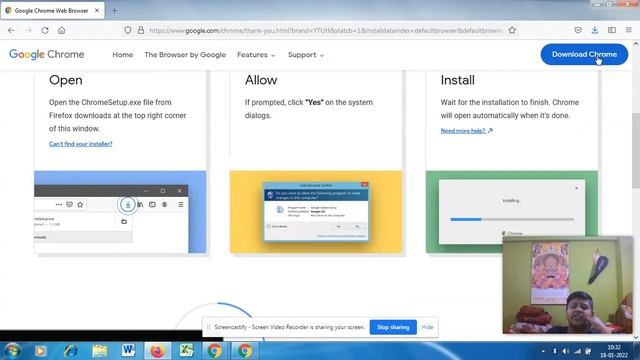Go back using Firefox back arrow
640x360 pixels.
11,30
